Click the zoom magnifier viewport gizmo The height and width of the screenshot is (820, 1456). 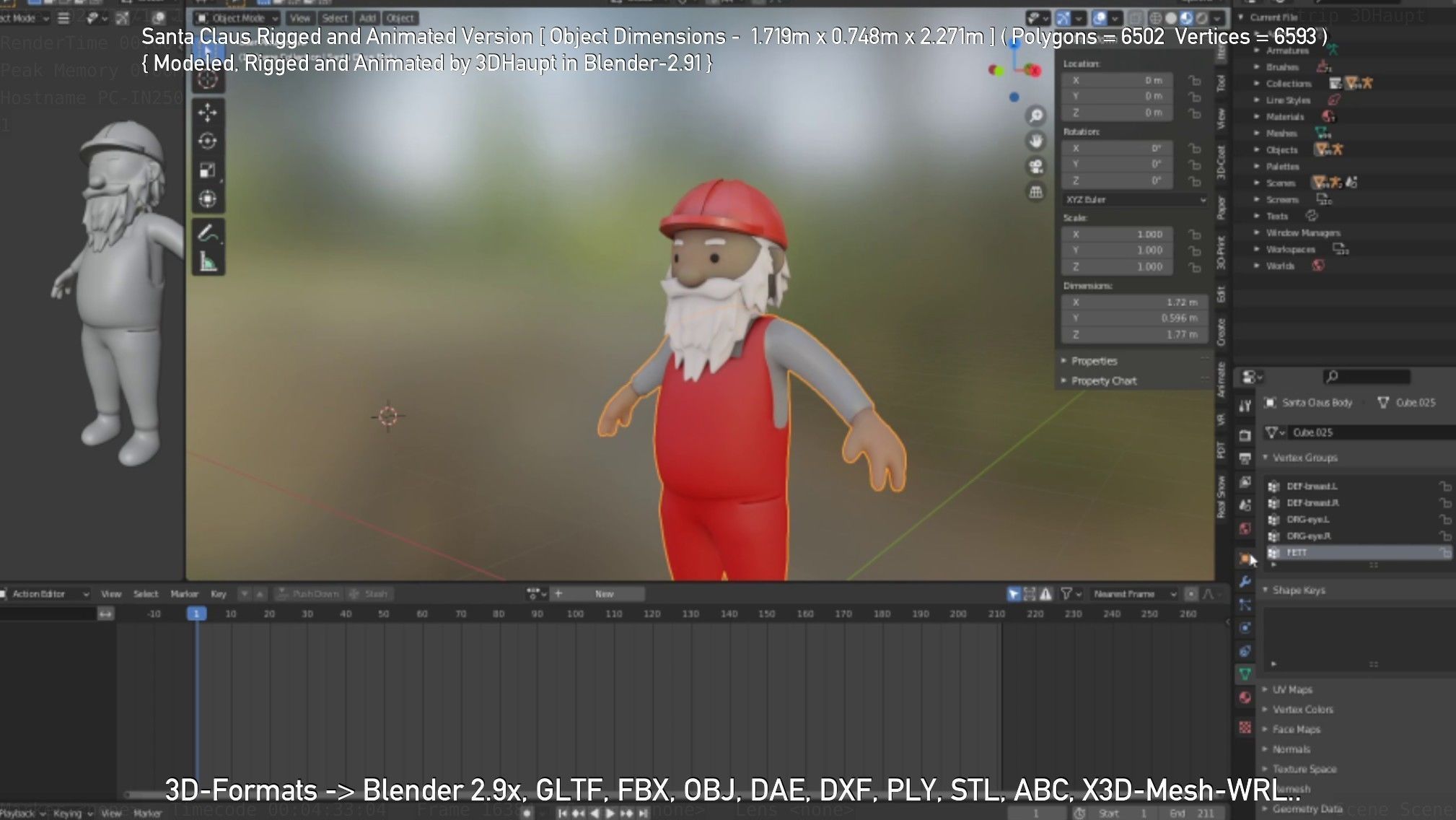[1036, 115]
